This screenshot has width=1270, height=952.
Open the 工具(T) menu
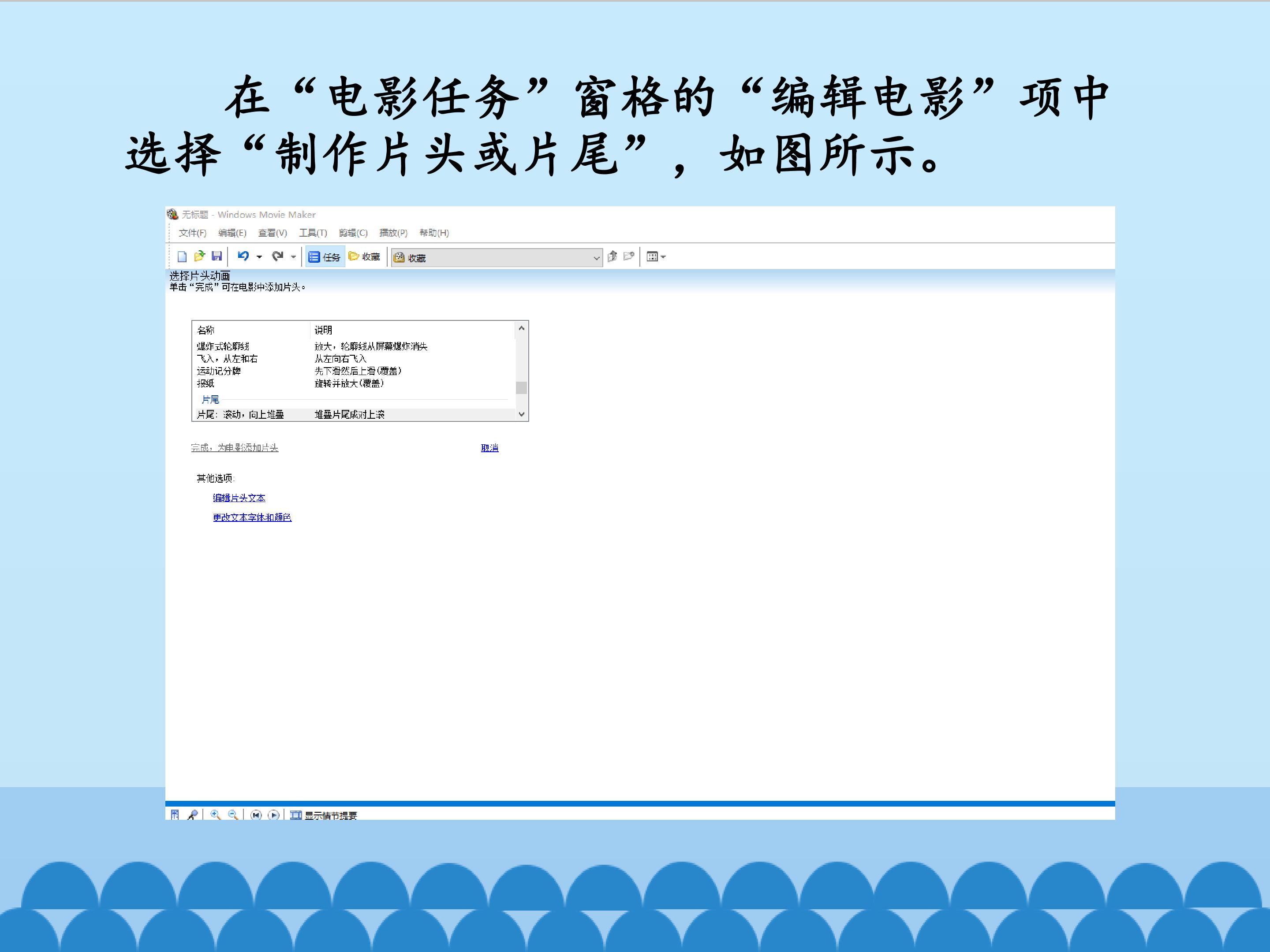(313, 232)
